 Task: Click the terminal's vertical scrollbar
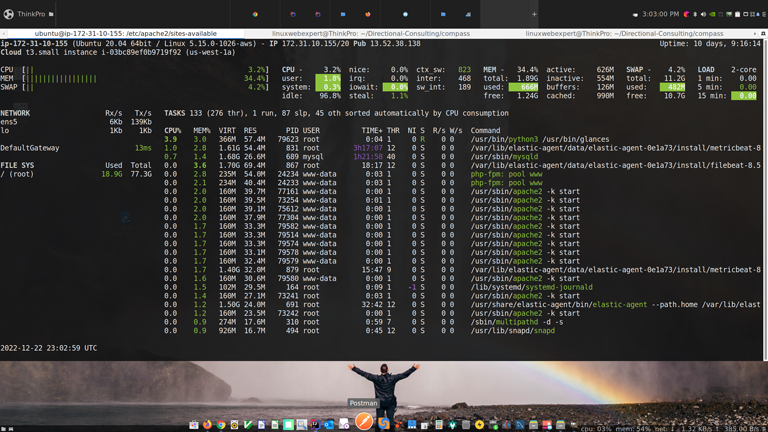tap(765, 198)
